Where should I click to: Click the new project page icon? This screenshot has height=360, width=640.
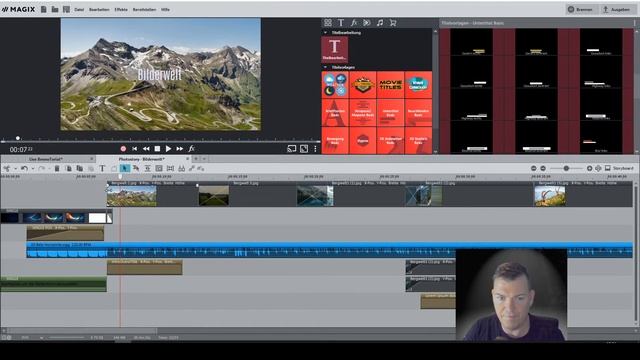coord(44,9)
